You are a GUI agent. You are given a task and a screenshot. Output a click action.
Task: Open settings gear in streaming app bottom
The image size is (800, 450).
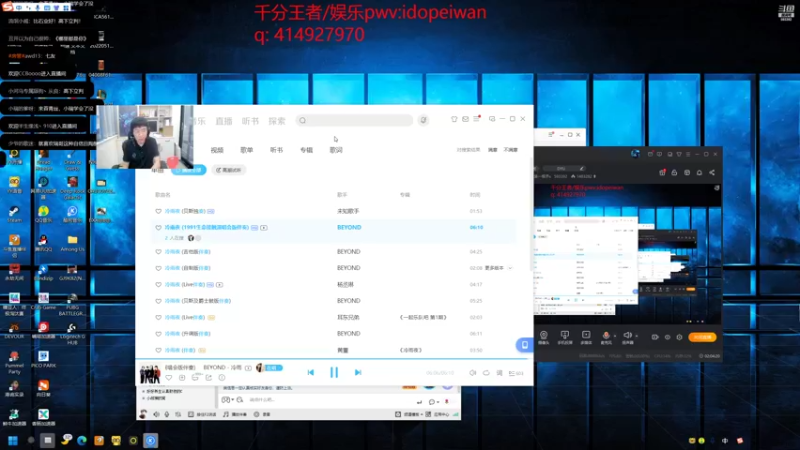(x=679, y=337)
